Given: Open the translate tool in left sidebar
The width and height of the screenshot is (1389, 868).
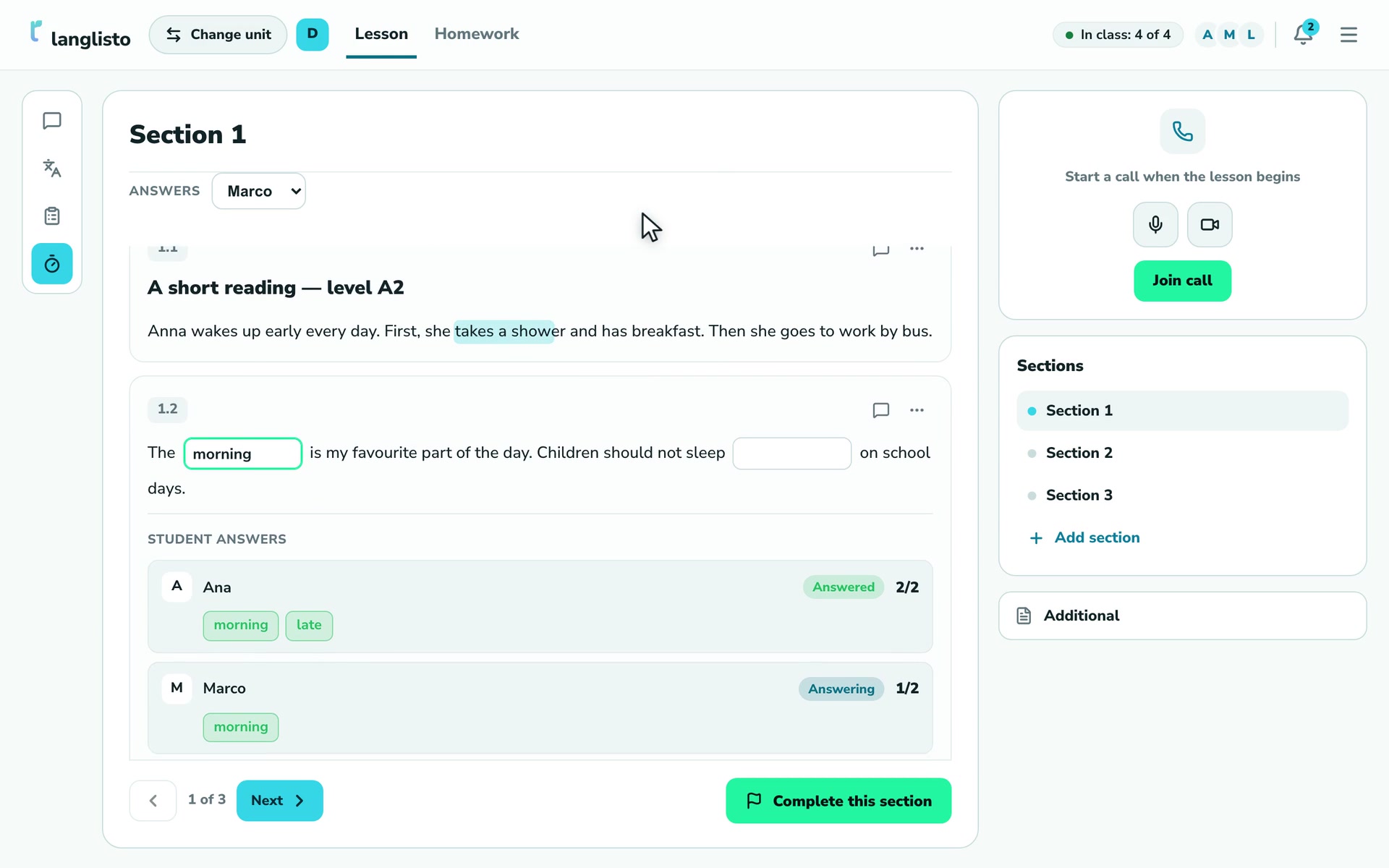Looking at the screenshot, I should coord(52,169).
